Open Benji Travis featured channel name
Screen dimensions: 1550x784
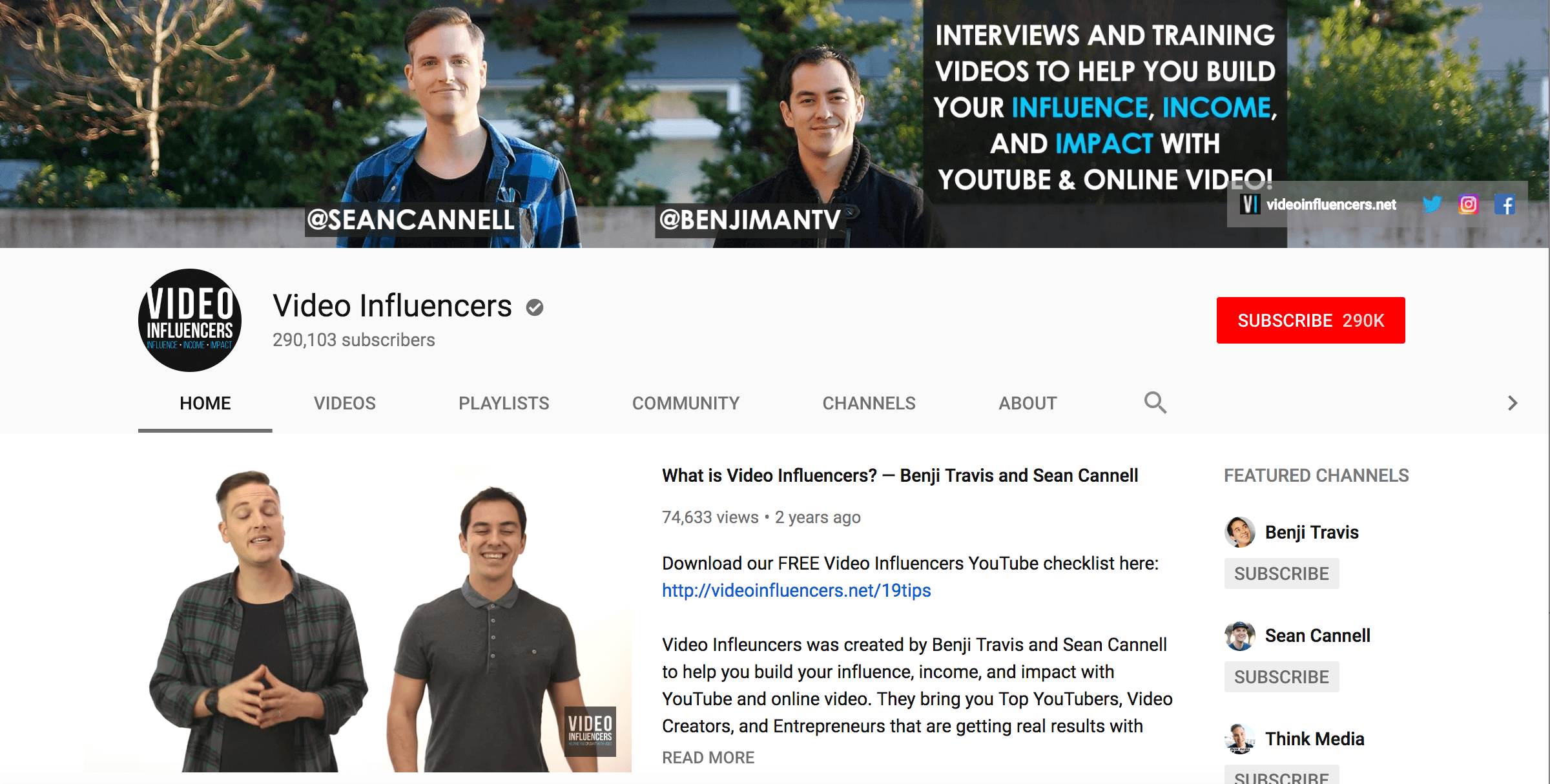(1312, 532)
